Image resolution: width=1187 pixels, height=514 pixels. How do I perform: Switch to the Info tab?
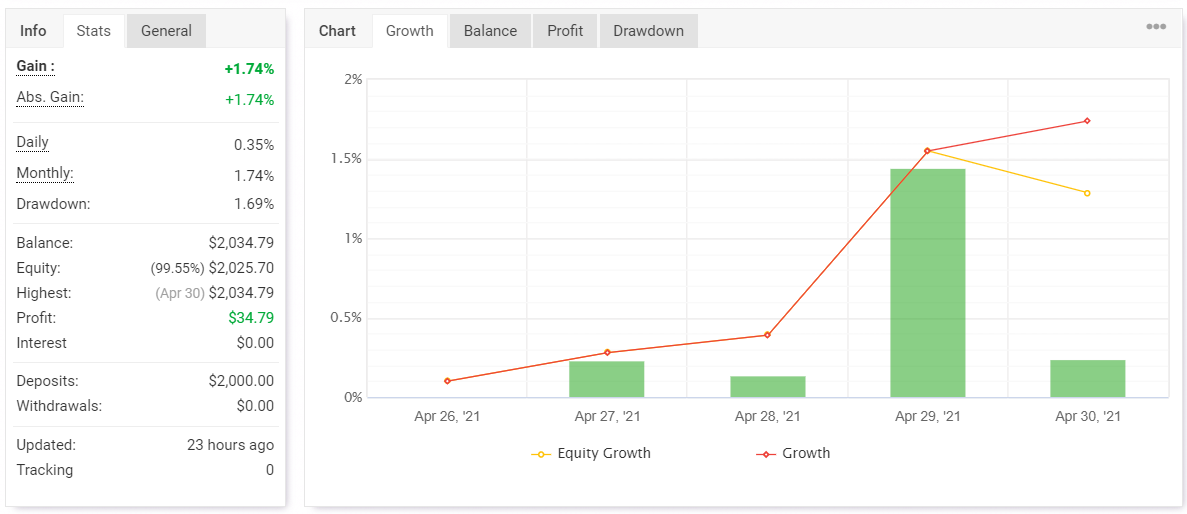(33, 31)
